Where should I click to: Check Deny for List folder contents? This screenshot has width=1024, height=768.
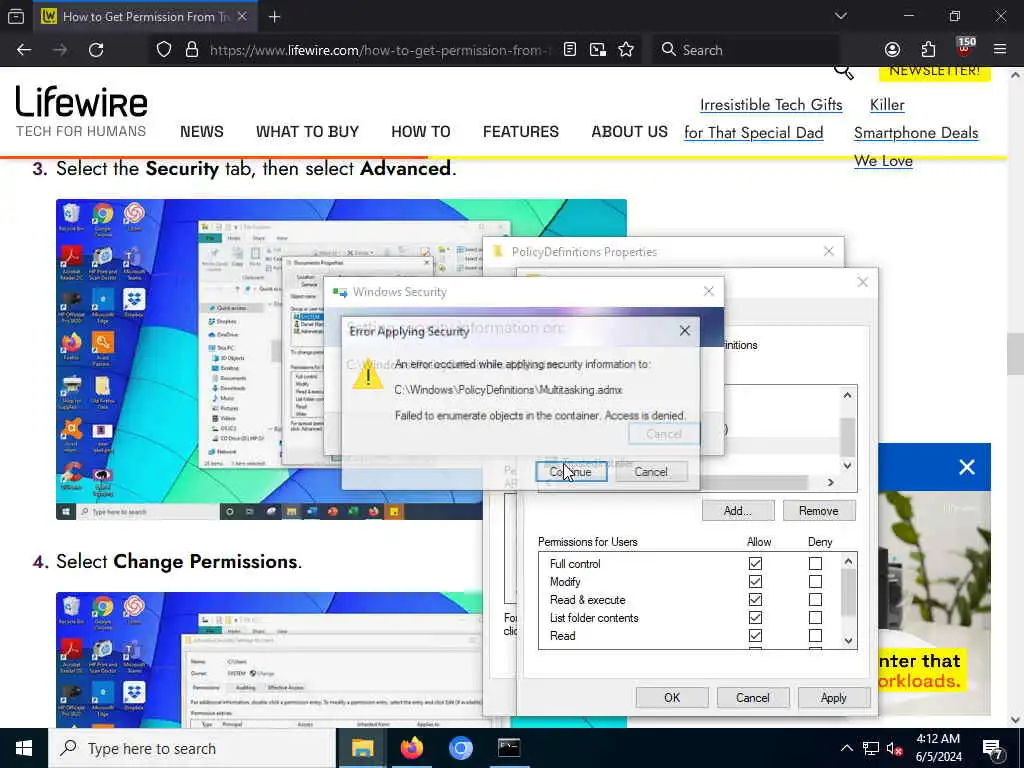point(815,618)
